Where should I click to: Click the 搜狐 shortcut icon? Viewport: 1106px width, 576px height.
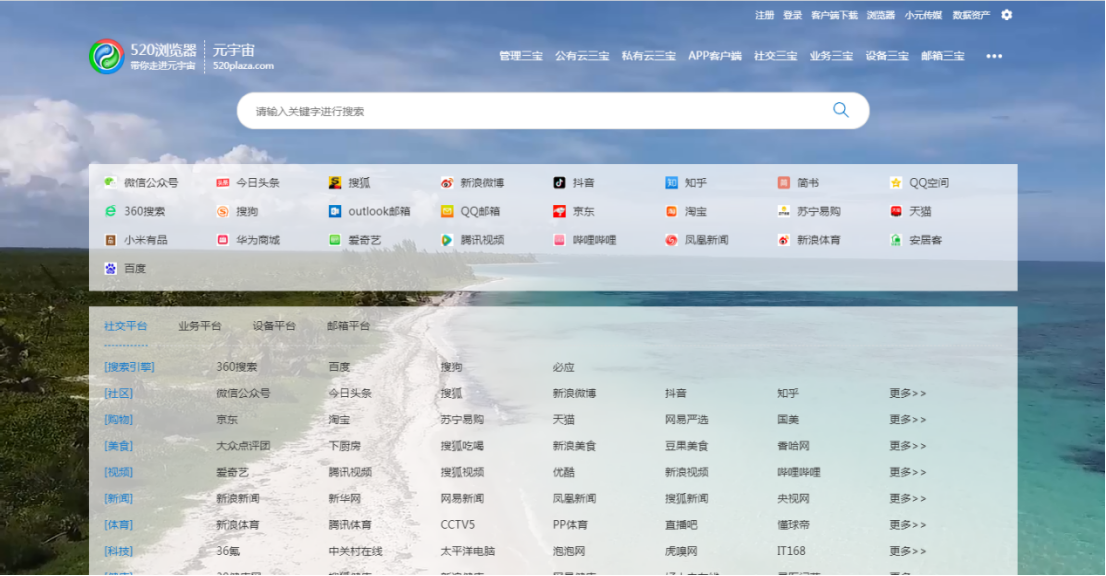[x=335, y=183]
